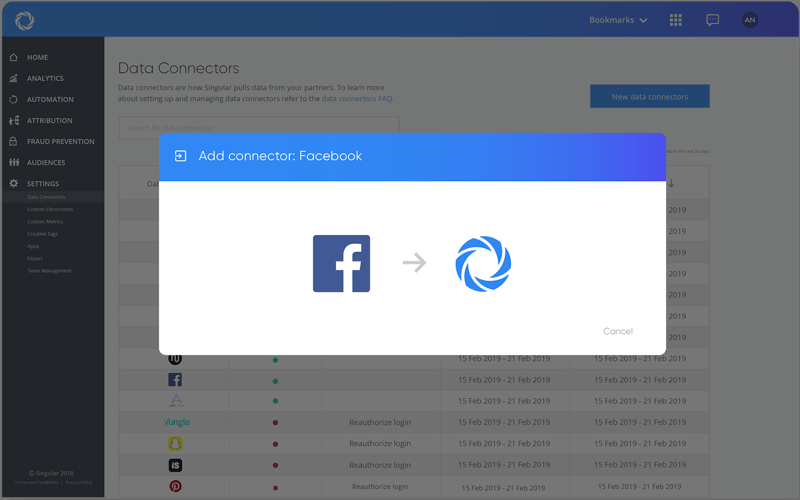
Task: Select the ironSource connector icon in the table
Action: coord(175,465)
